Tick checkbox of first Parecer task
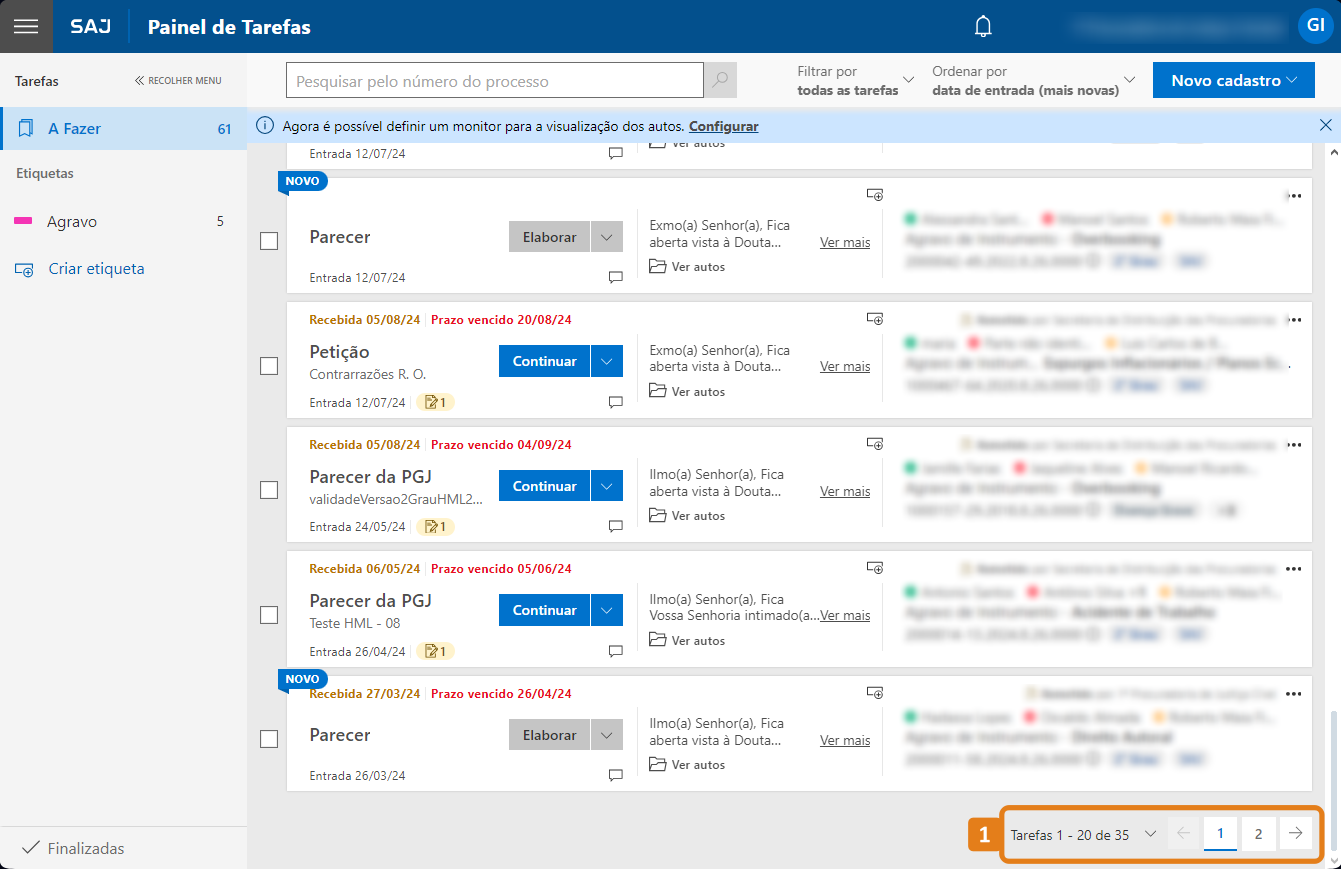 coord(269,241)
